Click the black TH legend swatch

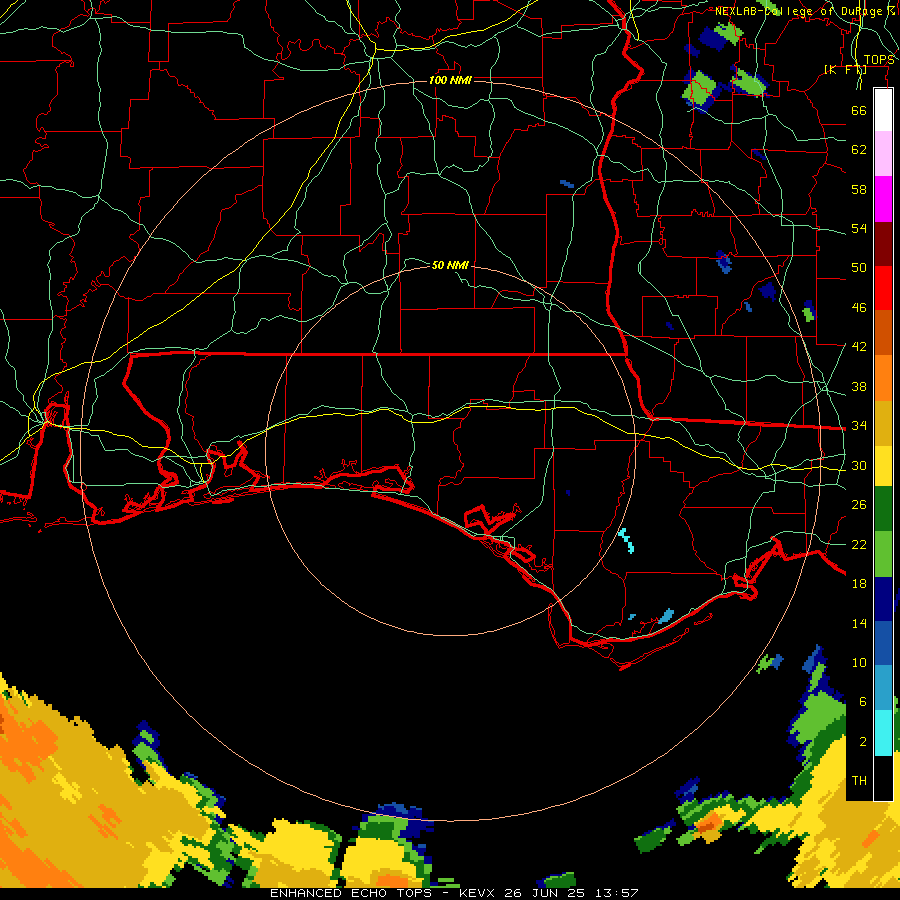883,778
